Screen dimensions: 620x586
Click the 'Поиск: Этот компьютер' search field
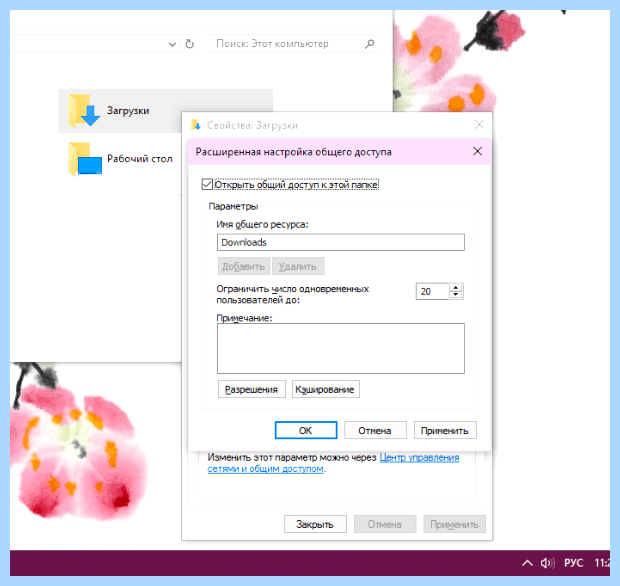[x=295, y=44]
